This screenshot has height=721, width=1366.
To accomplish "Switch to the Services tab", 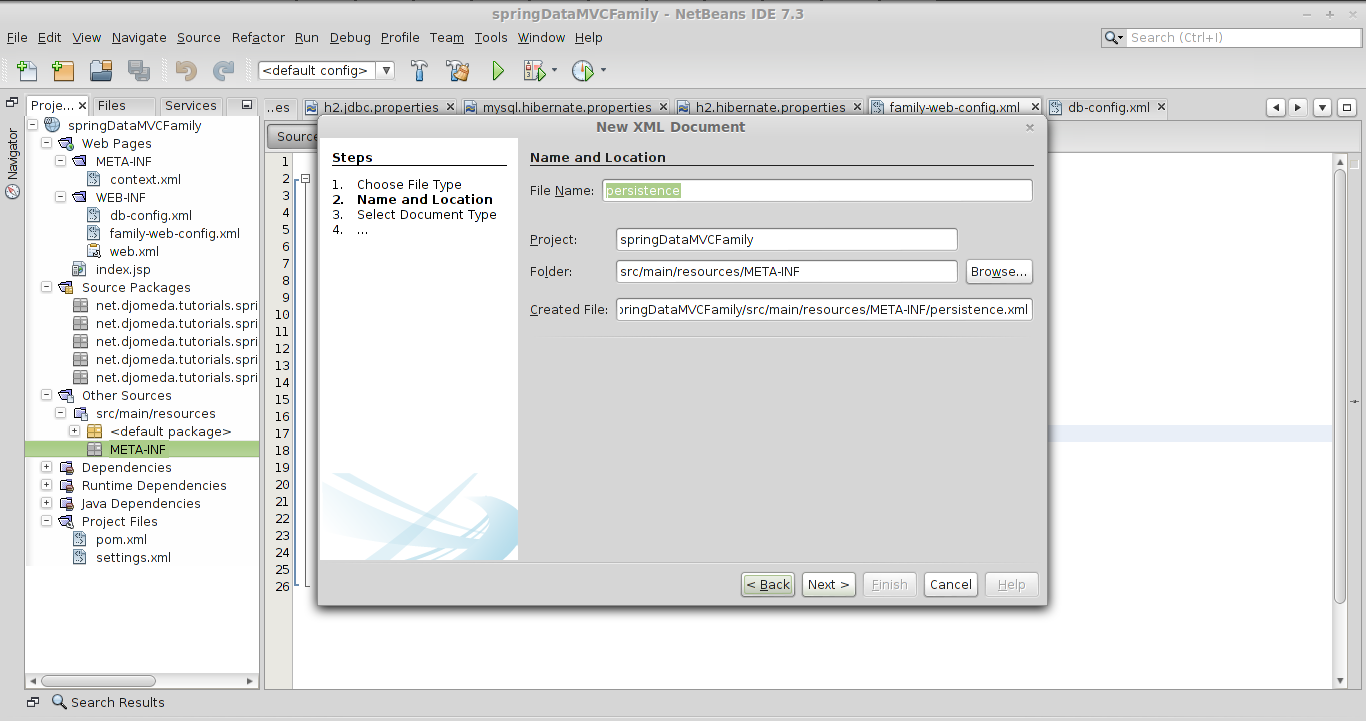I will coord(191,105).
